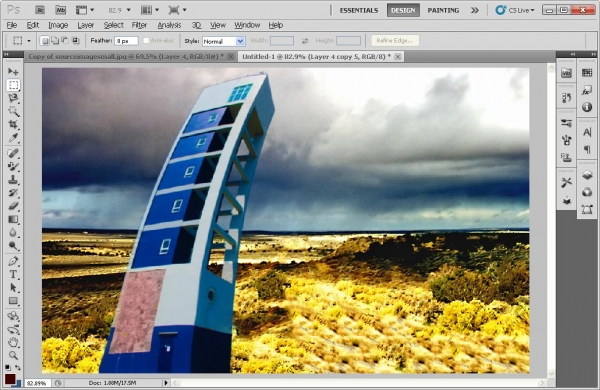Open the History panel icon
The height and width of the screenshot is (390, 600).
pos(566,98)
